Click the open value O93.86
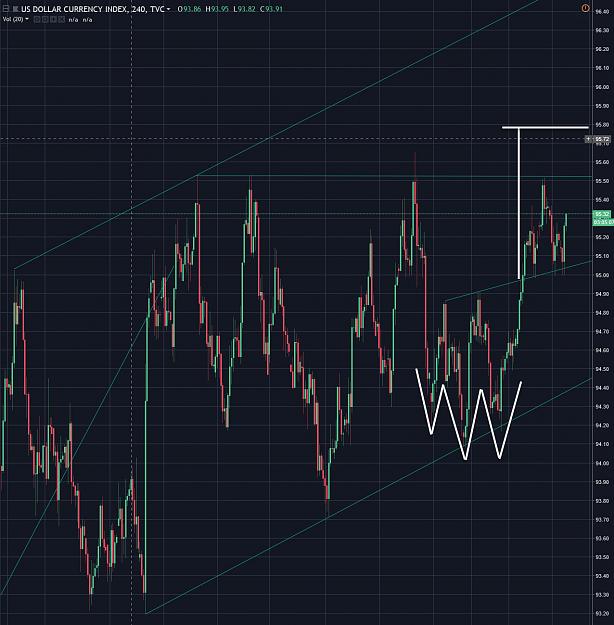 coord(189,9)
